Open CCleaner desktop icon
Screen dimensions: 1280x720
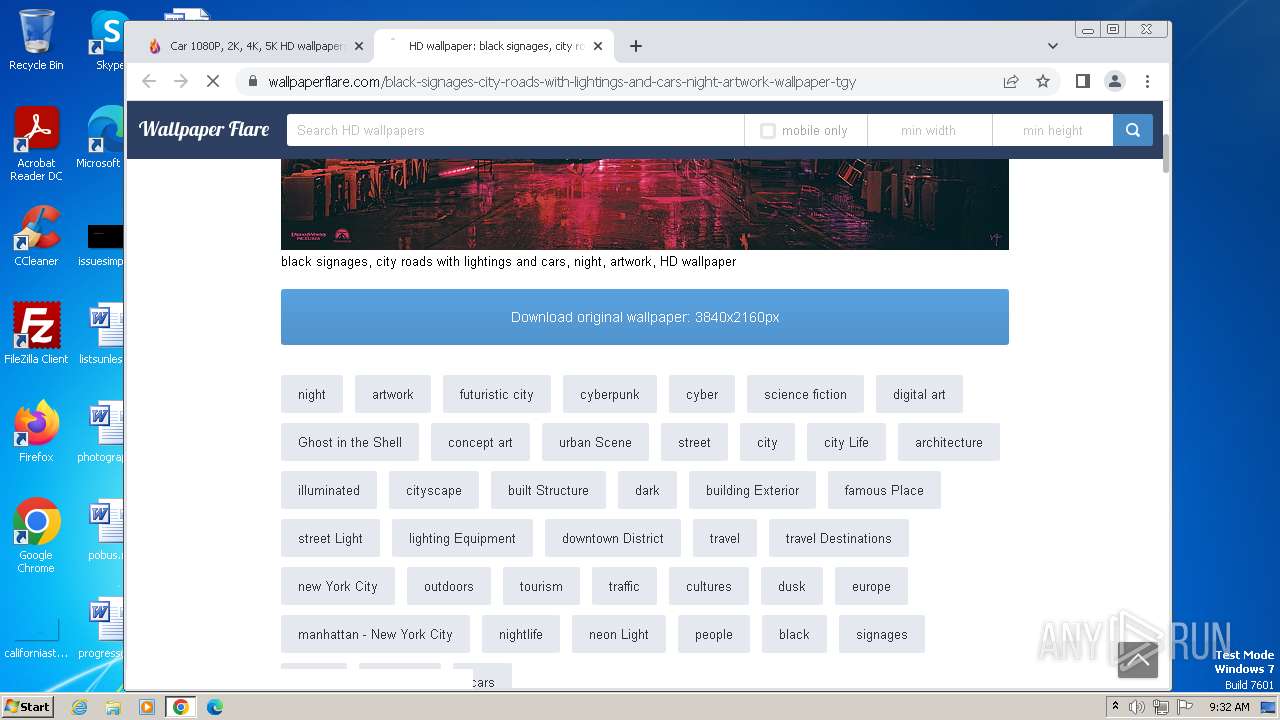click(36, 236)
